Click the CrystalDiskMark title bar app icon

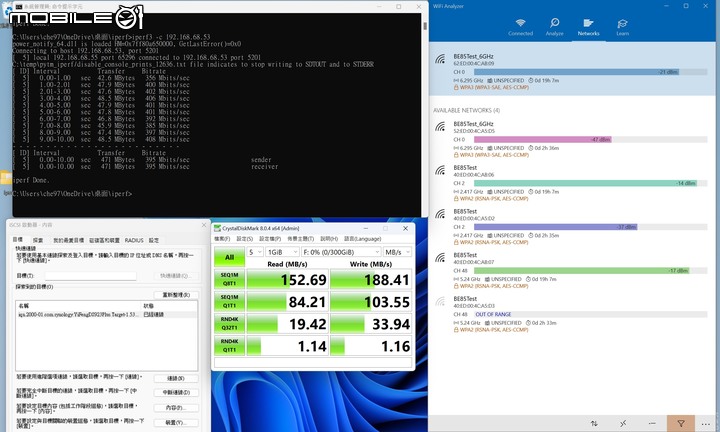(x=217, y=228)
